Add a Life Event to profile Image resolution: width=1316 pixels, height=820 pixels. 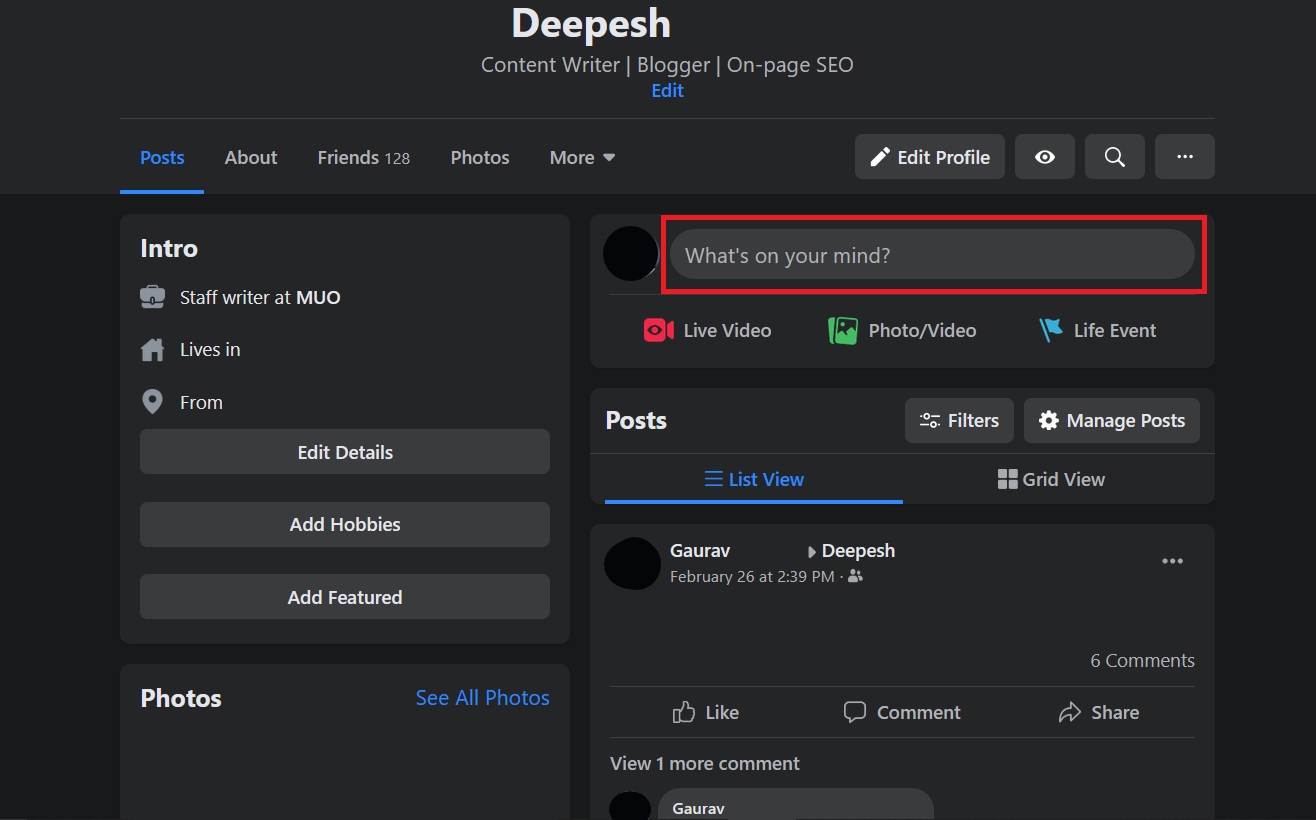point(1097,330)
